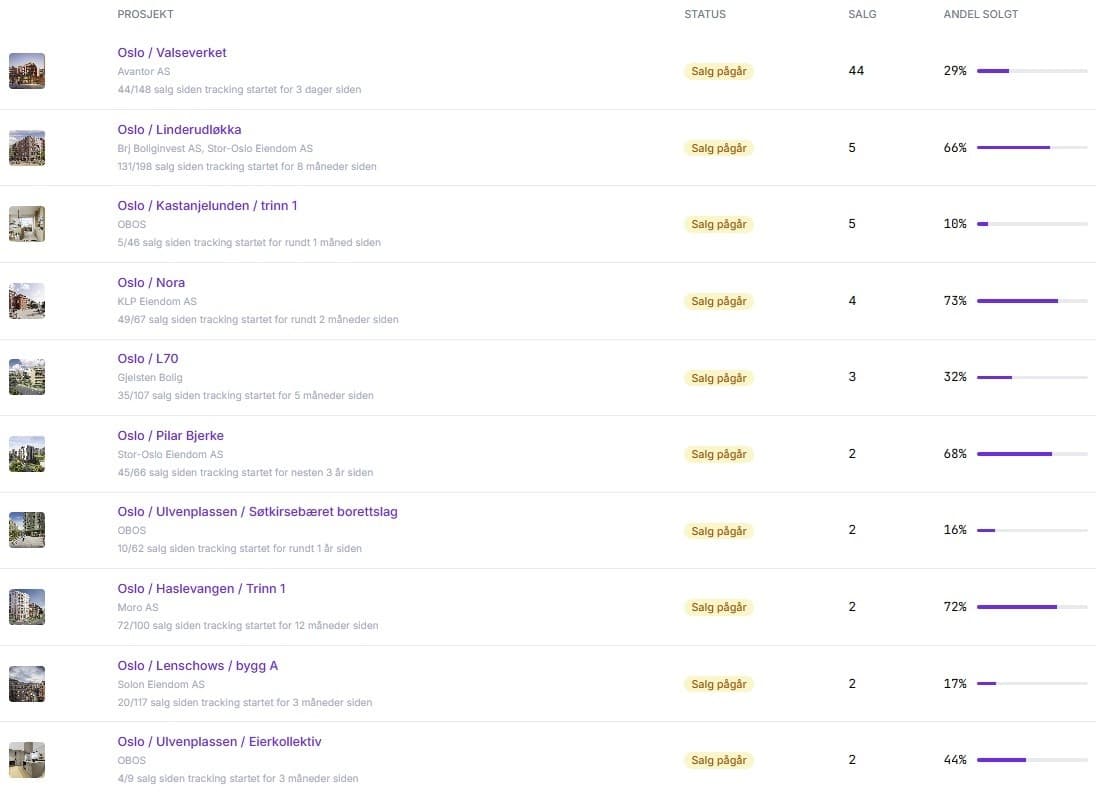Click the PROSJEKT column header
The image size is (1097, 801).
[146, 14]
